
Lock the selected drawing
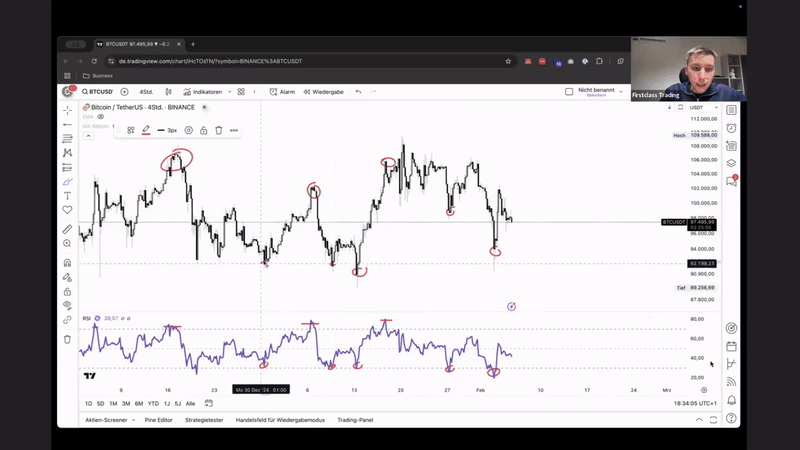coord(204,131)
